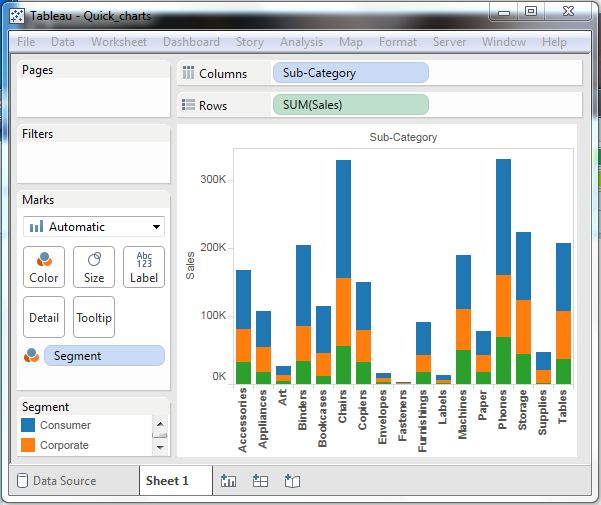
Task: Open the Label marks card button
Action: coord(143,267)
